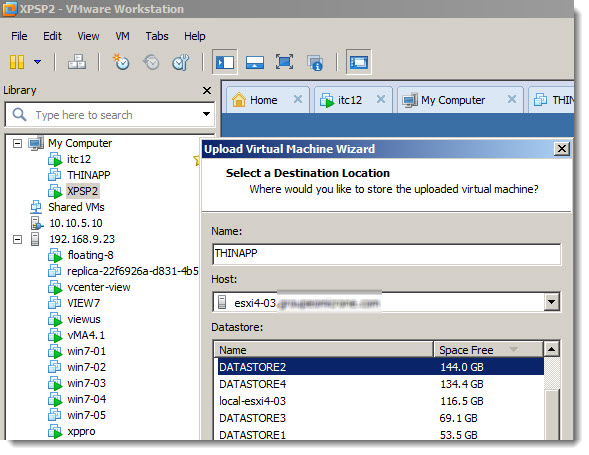Close the itc12 tab
This screenshot has width=589, height=455.
pyautogui.click(x=381, y=99)
